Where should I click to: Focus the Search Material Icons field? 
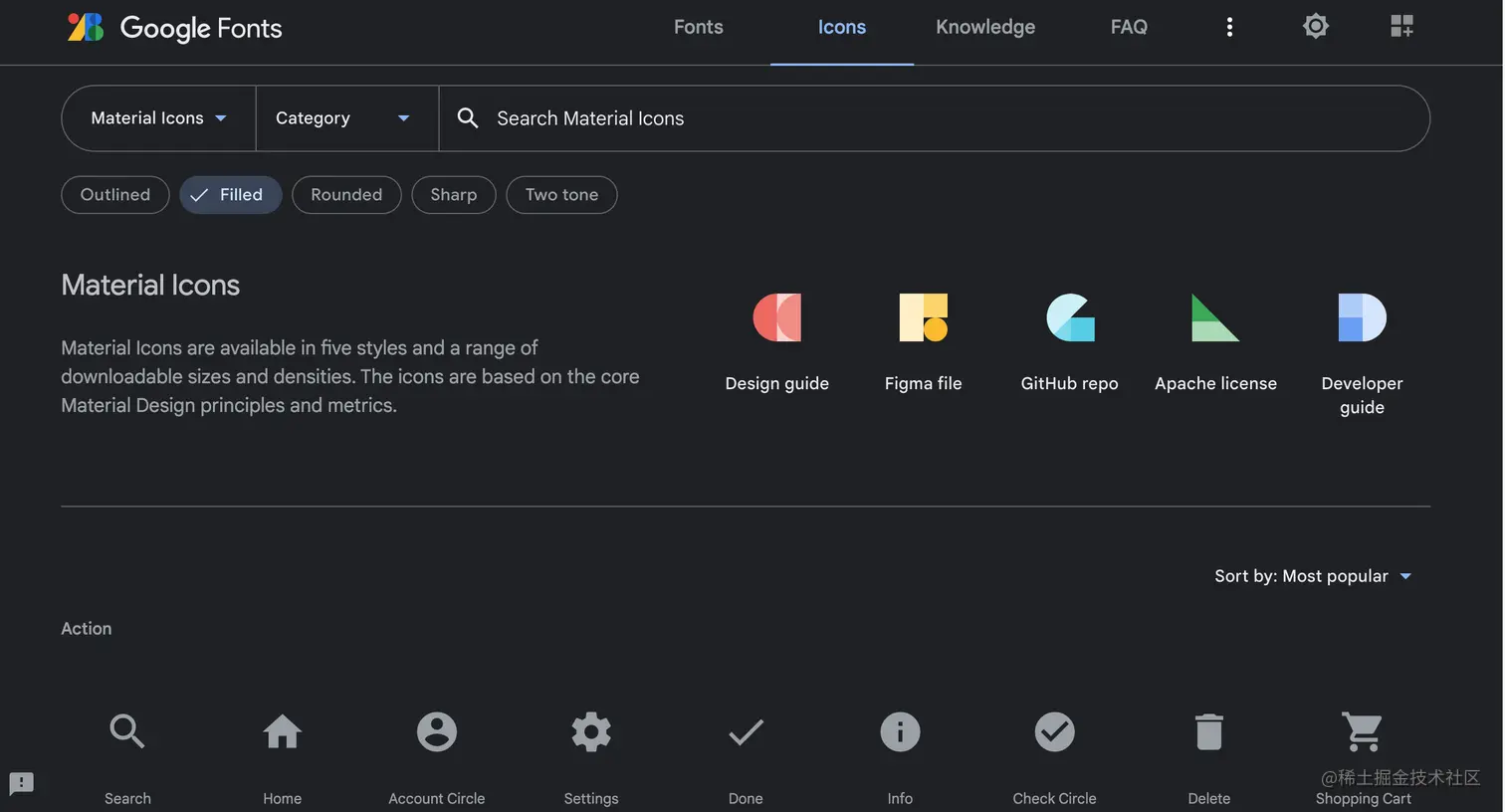coord(934,118)
